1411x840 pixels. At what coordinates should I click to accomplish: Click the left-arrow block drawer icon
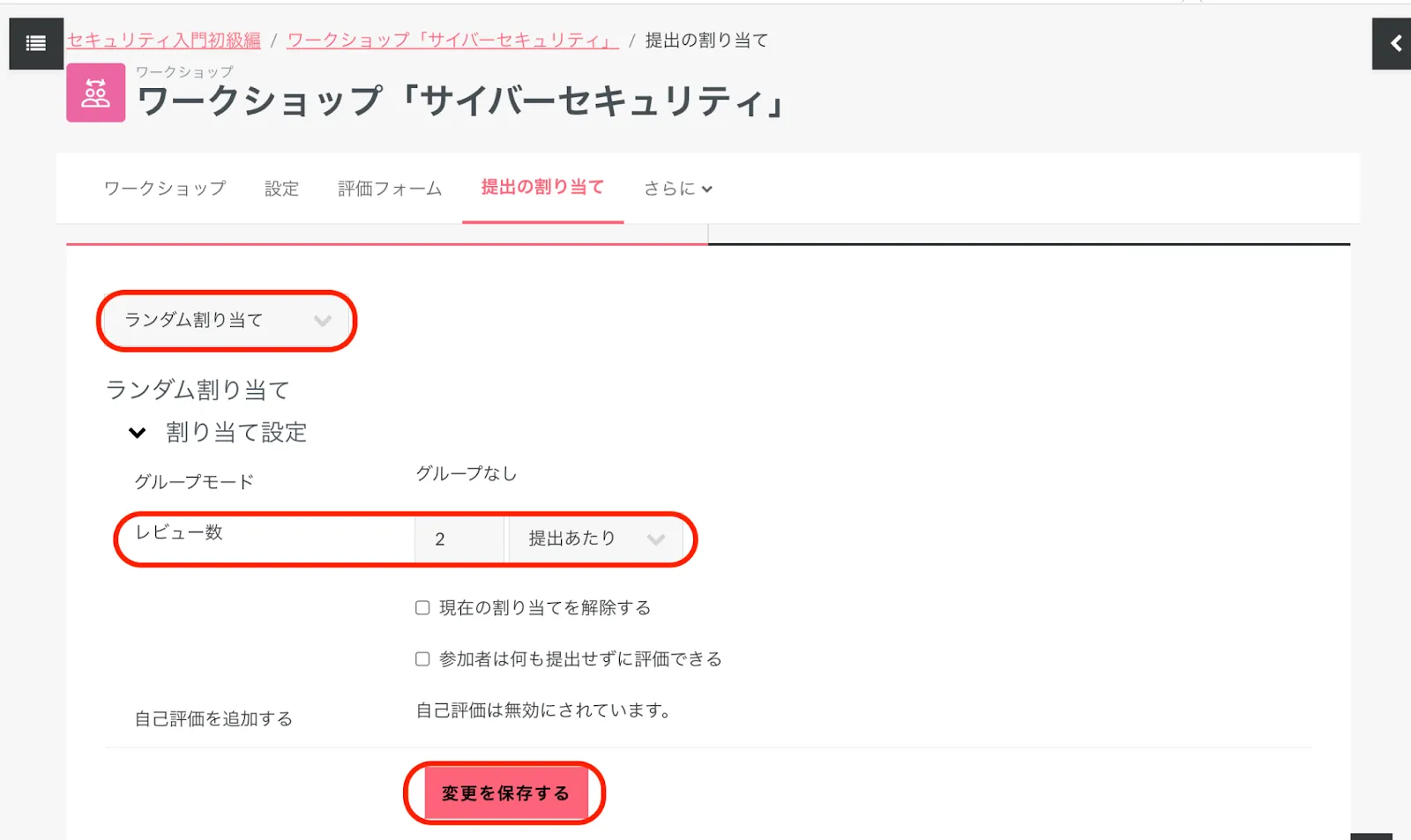(1393, 43)
